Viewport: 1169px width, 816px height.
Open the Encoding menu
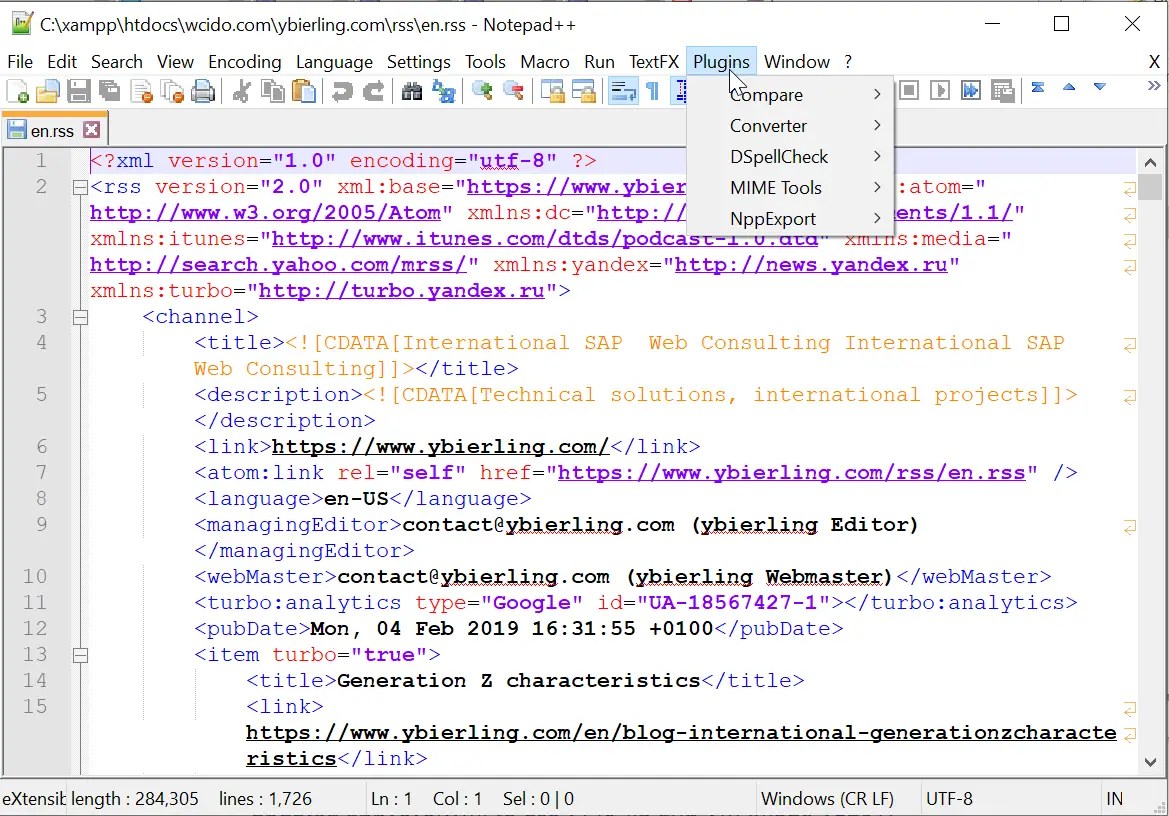pos(245,61)
